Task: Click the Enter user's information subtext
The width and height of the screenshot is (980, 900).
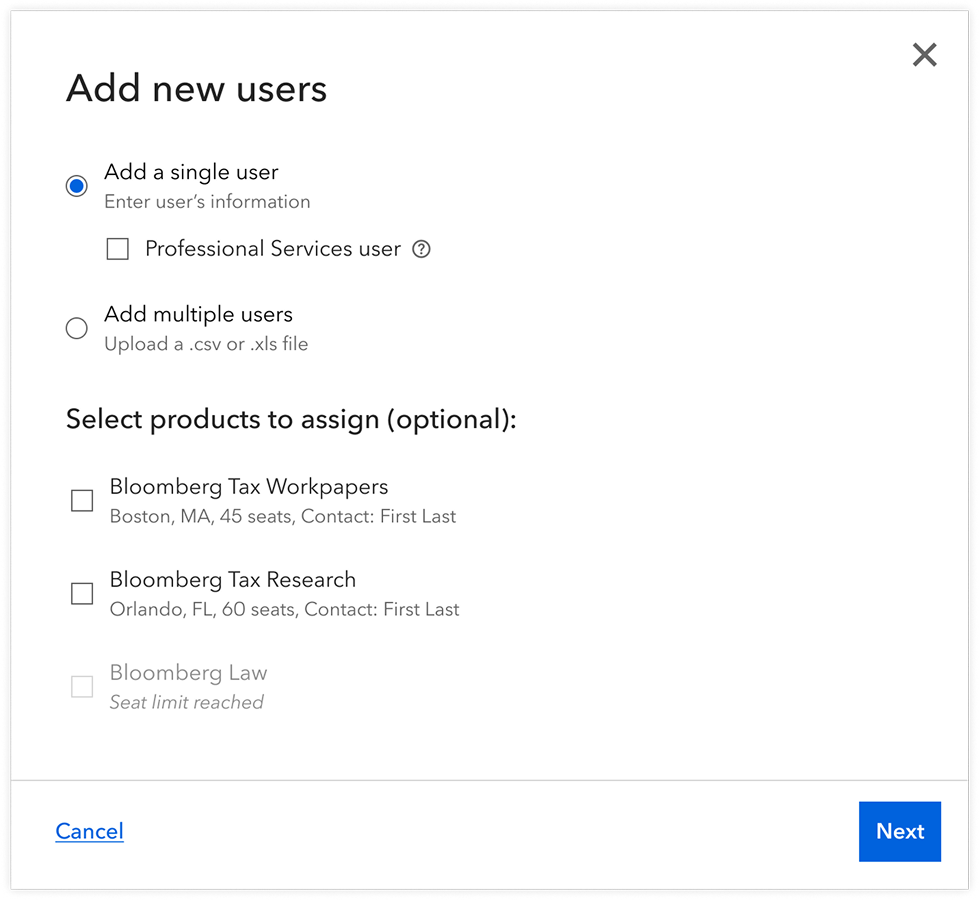Action: 207,202
